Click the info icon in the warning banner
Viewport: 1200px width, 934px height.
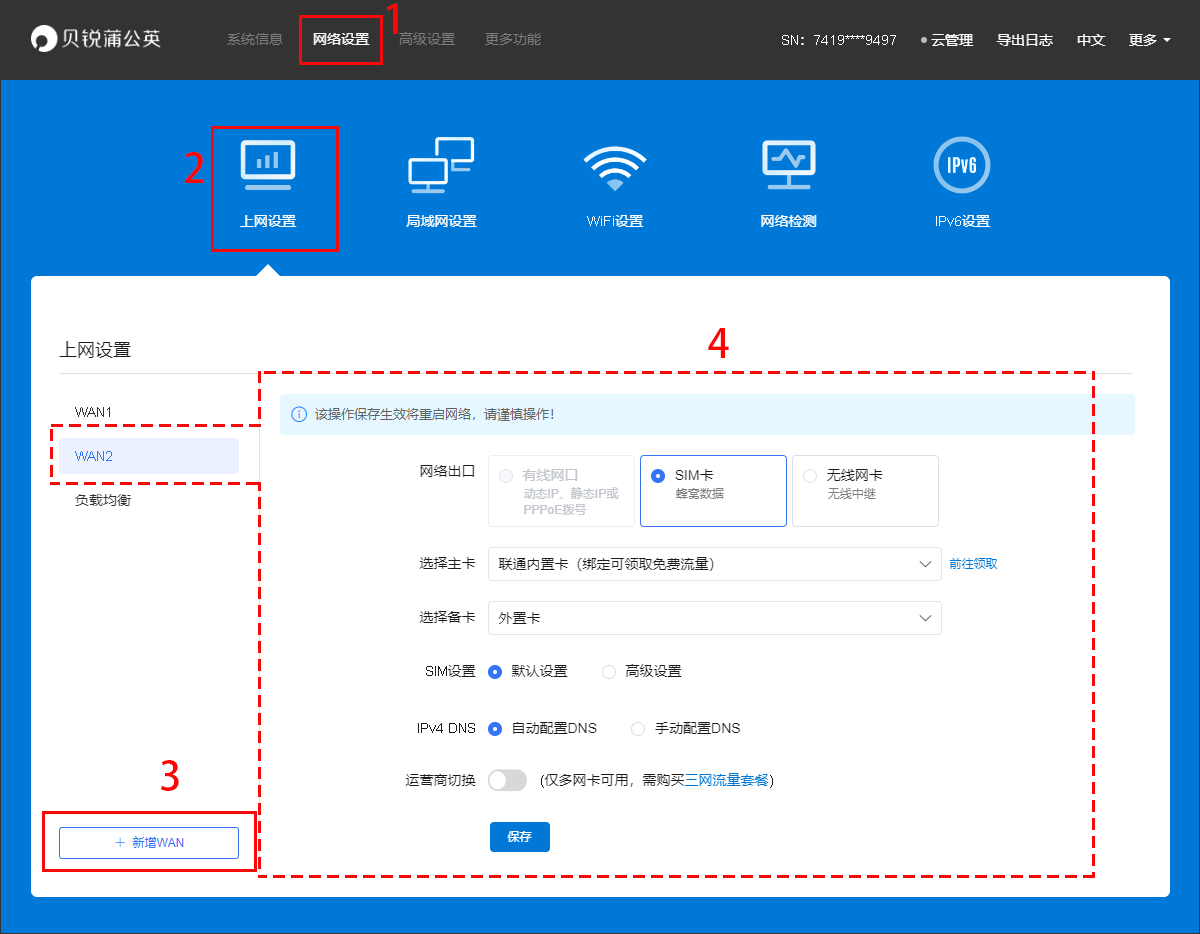coord(298,414)
